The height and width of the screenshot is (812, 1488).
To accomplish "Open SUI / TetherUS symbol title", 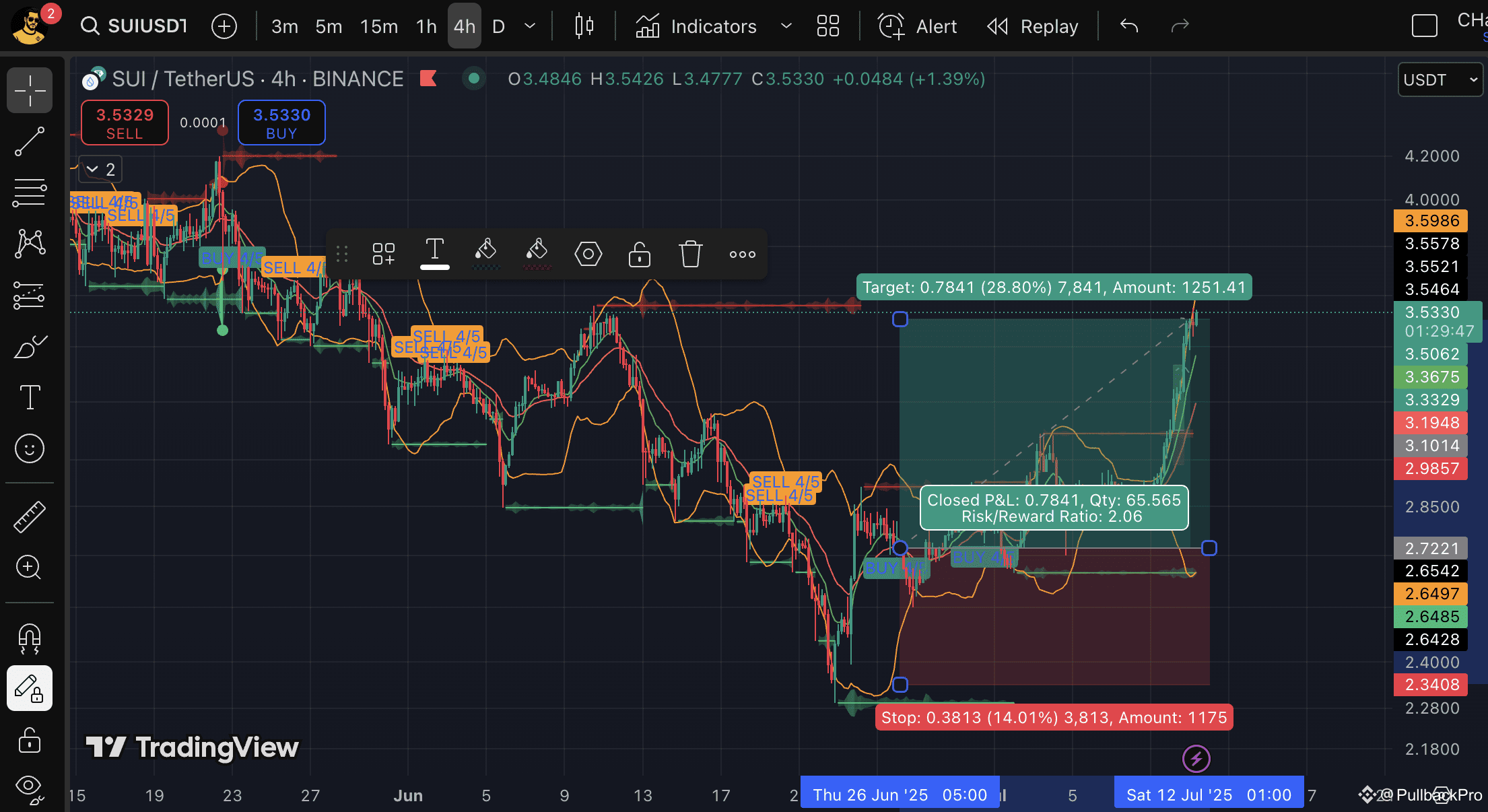I will [258, 79].
